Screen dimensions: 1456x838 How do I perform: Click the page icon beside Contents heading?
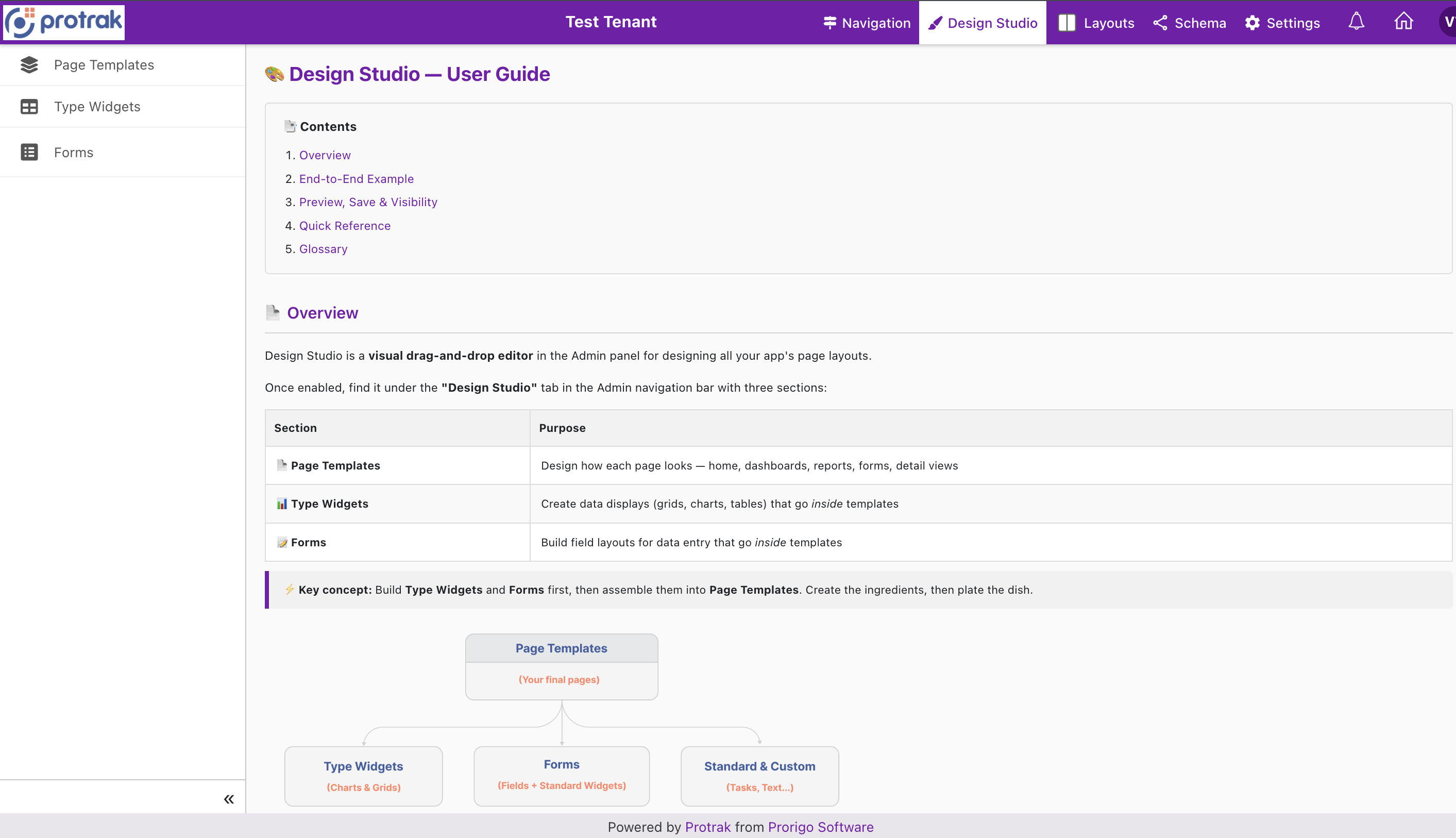(291, 126)
